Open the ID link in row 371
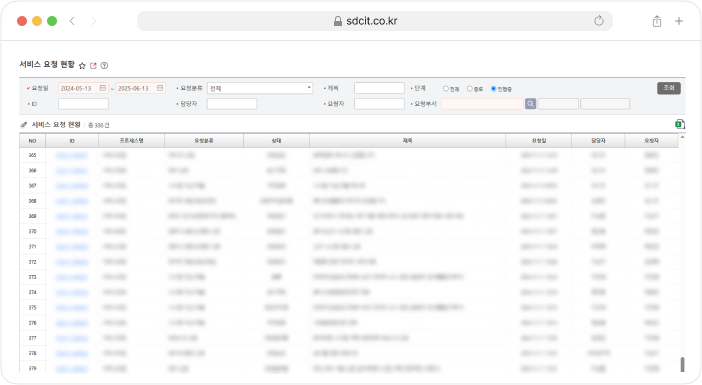 pos(72,247)
